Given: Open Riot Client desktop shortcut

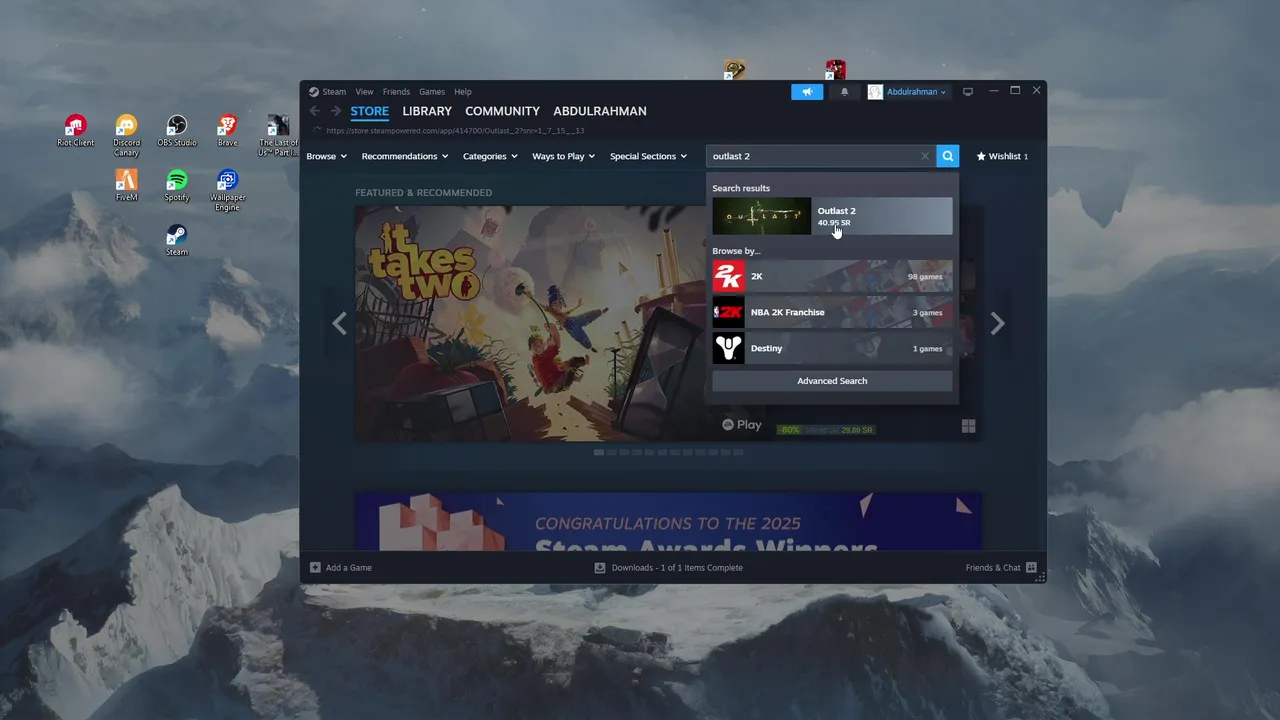Looking at the screenshot, I should pyautogui.click(x=75, y=130).
